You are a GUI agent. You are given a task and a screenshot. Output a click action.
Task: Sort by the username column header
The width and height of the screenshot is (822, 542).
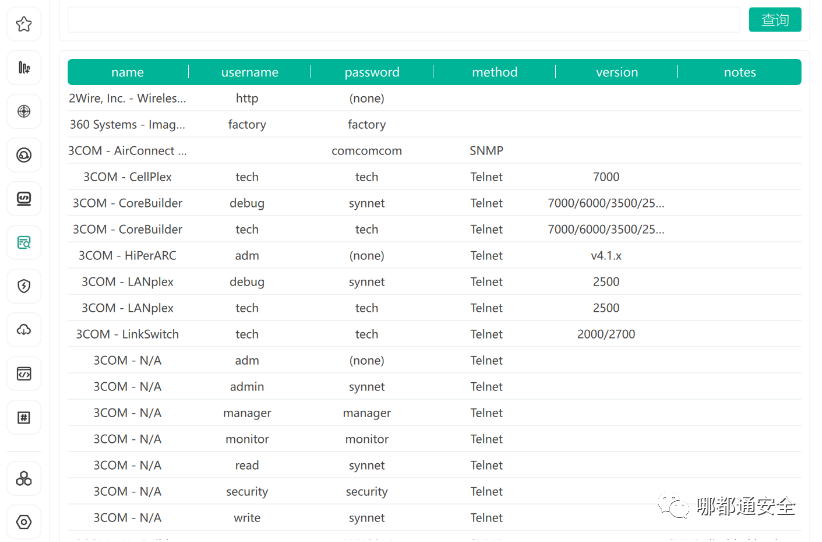point(250,72)
